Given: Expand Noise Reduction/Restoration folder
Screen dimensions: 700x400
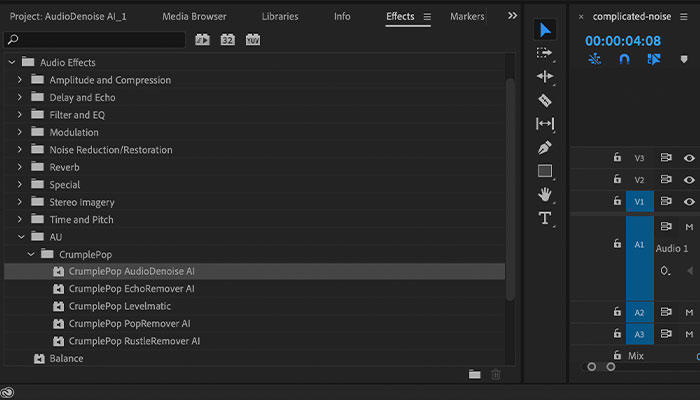Looking at the screenshot, I should (20, 150).
